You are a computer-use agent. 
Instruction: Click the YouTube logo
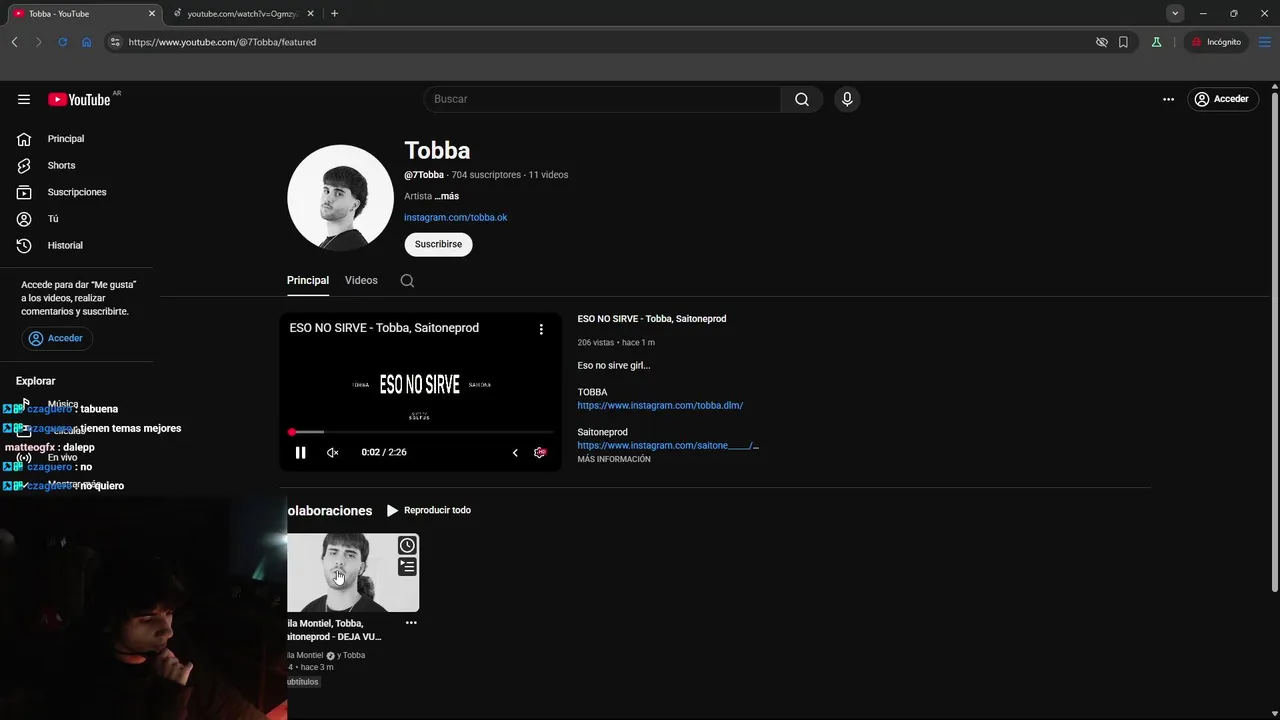point(79,99)
